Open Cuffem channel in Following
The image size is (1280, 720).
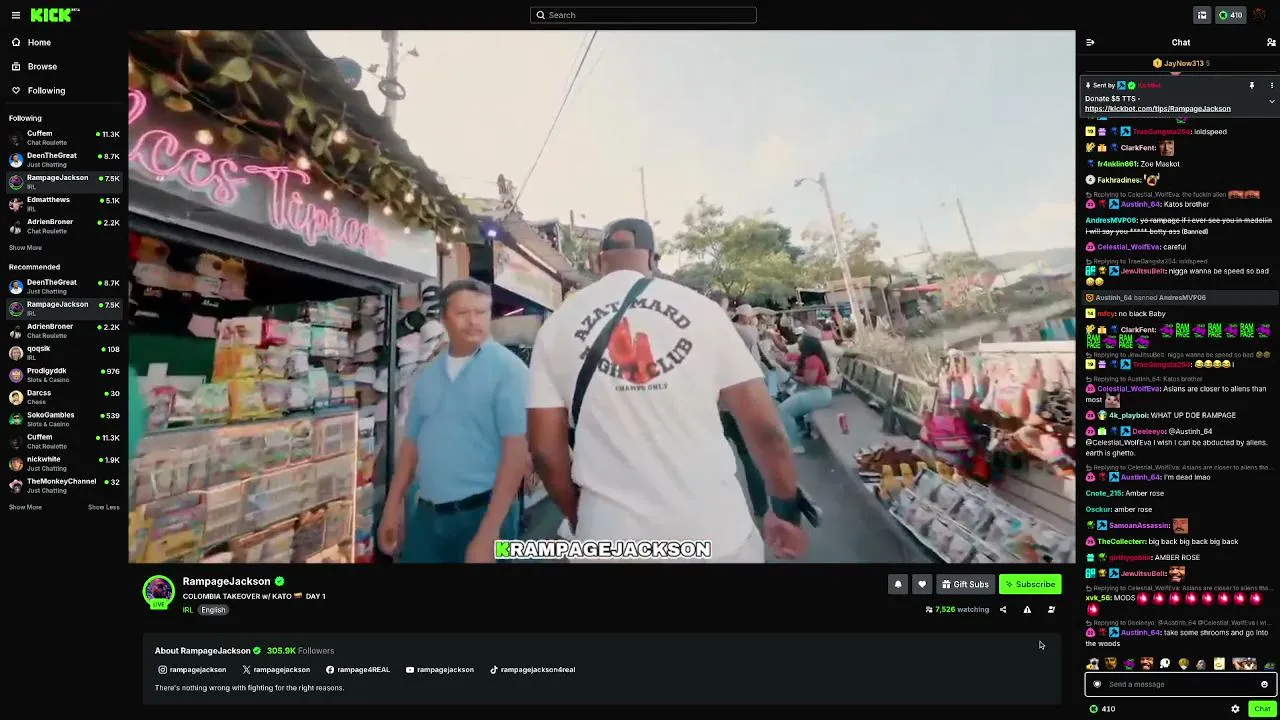pos(64,138)
